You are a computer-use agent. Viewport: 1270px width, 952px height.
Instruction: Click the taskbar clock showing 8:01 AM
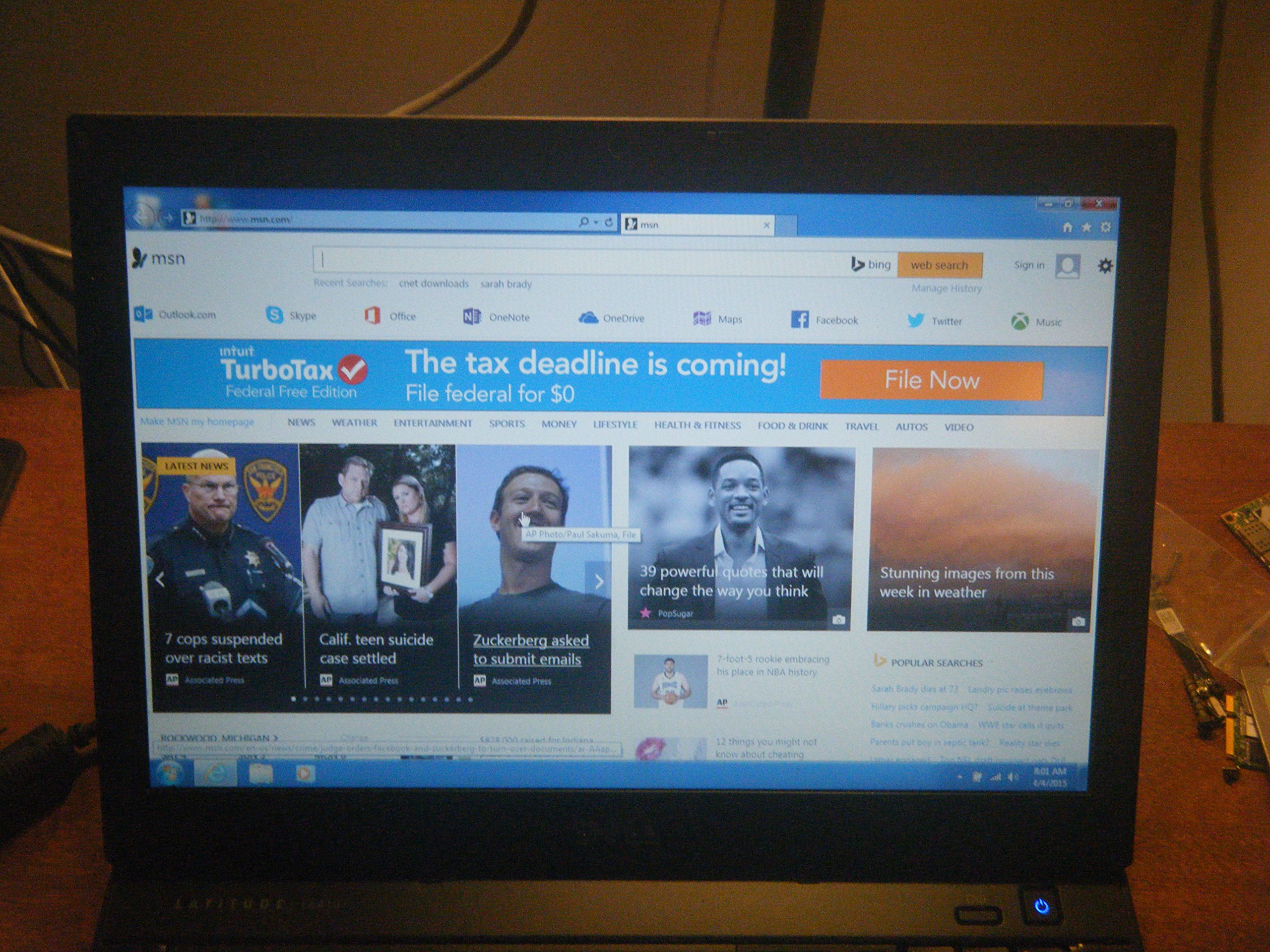click(x=1050, y=777)
